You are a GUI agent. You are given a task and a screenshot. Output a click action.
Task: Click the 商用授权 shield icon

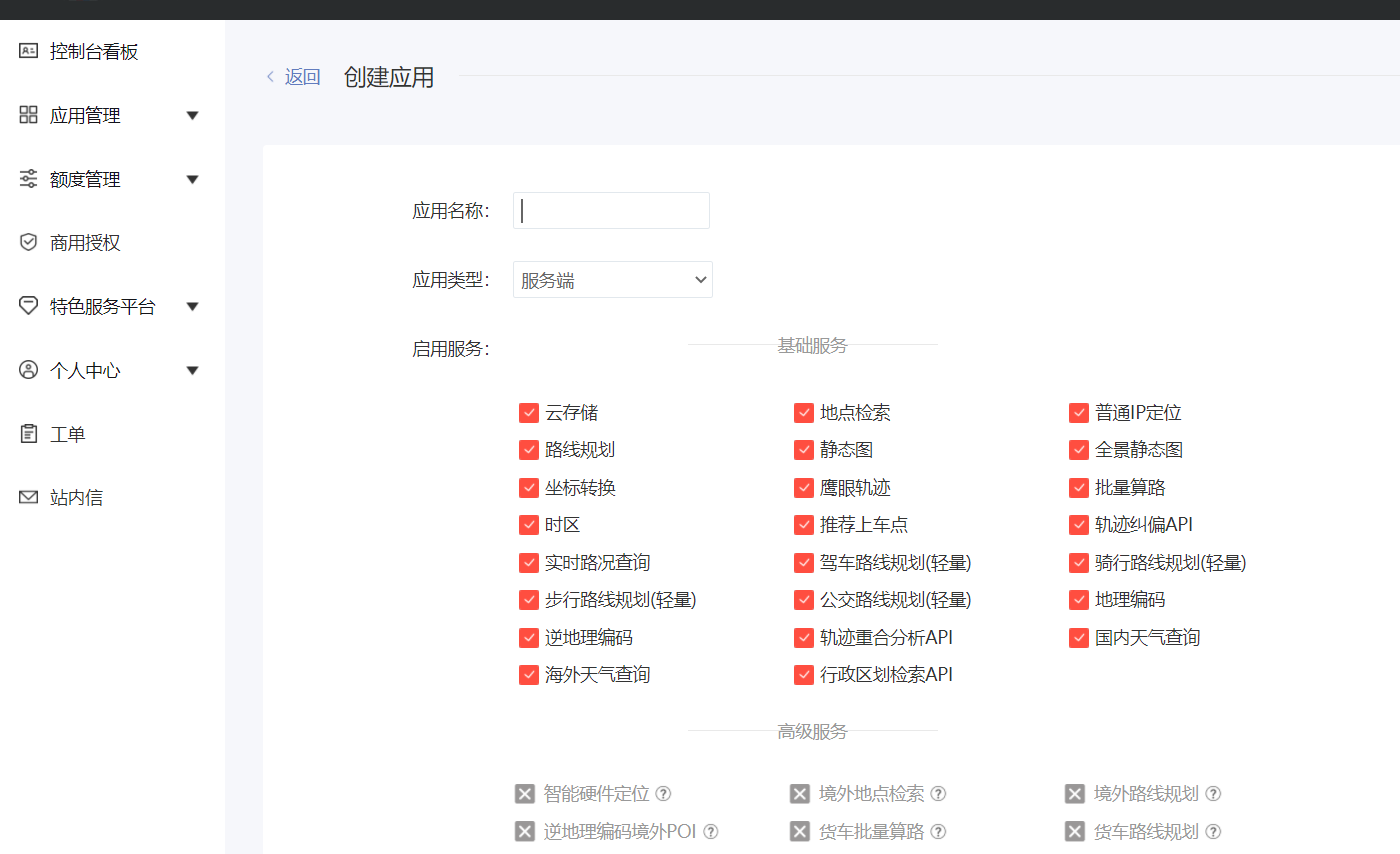pyautogui.click(x=28, y=242)
